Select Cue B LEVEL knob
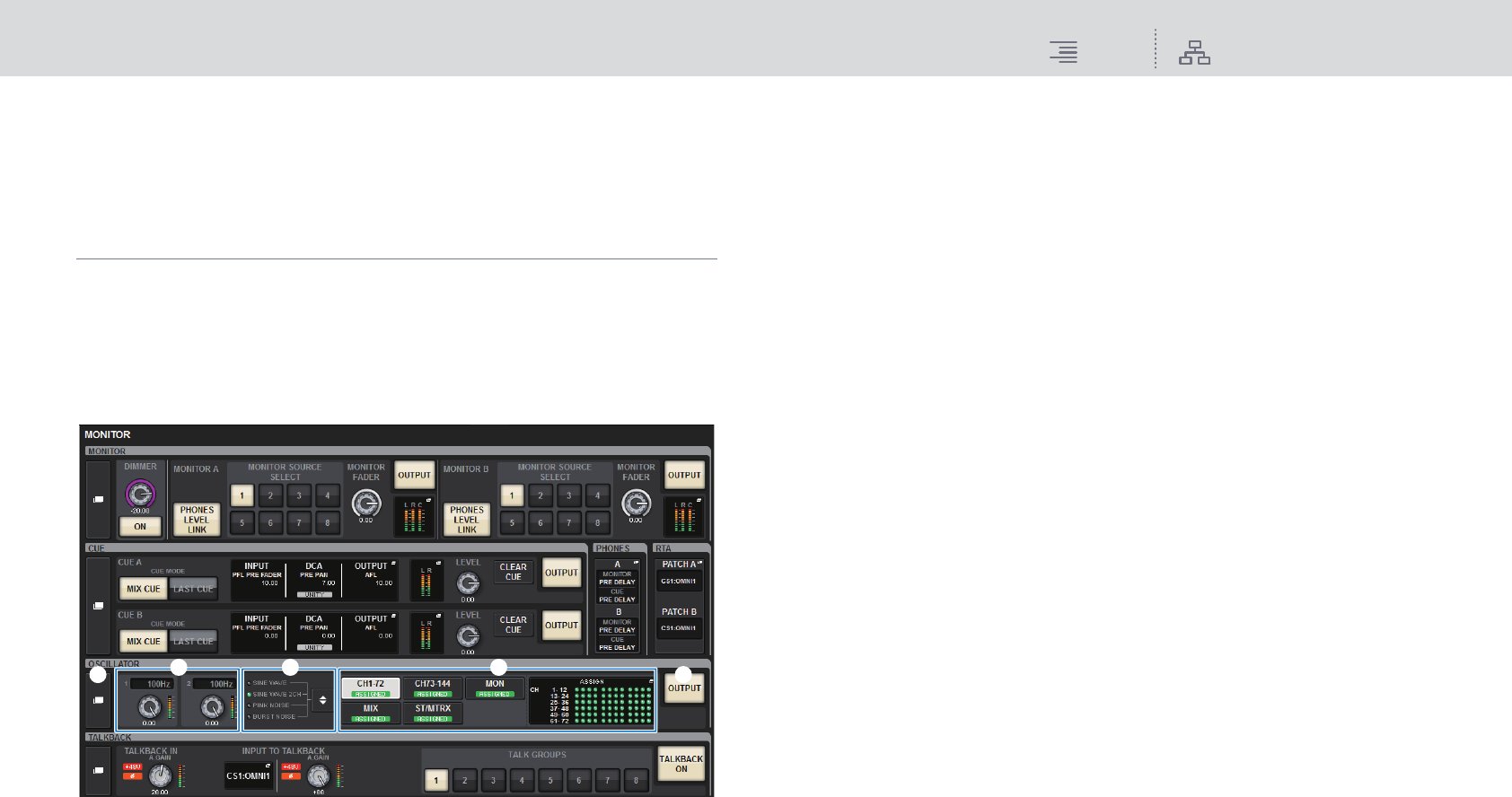1512x797 pixels. coord(468,637)
